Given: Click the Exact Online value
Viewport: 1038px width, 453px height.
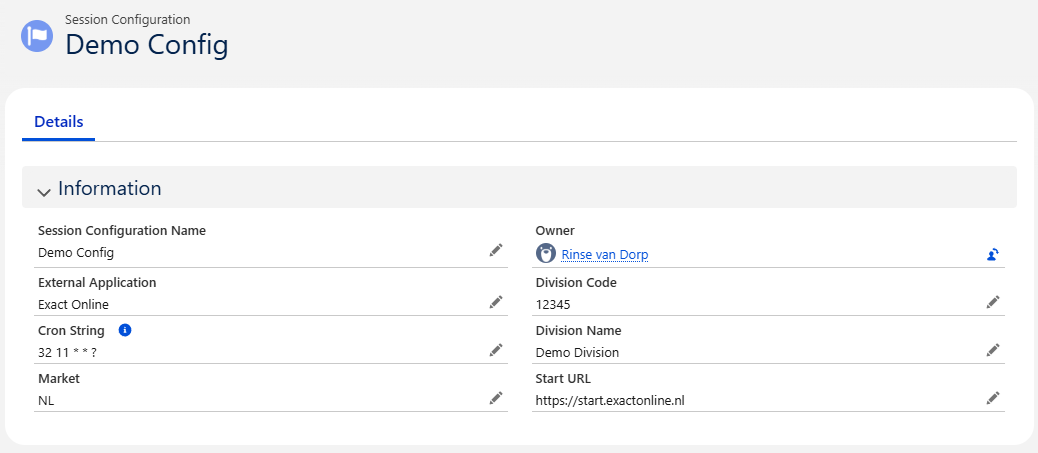Looking at the screenshot, I should pyautogui.click(x=73, y=305).
